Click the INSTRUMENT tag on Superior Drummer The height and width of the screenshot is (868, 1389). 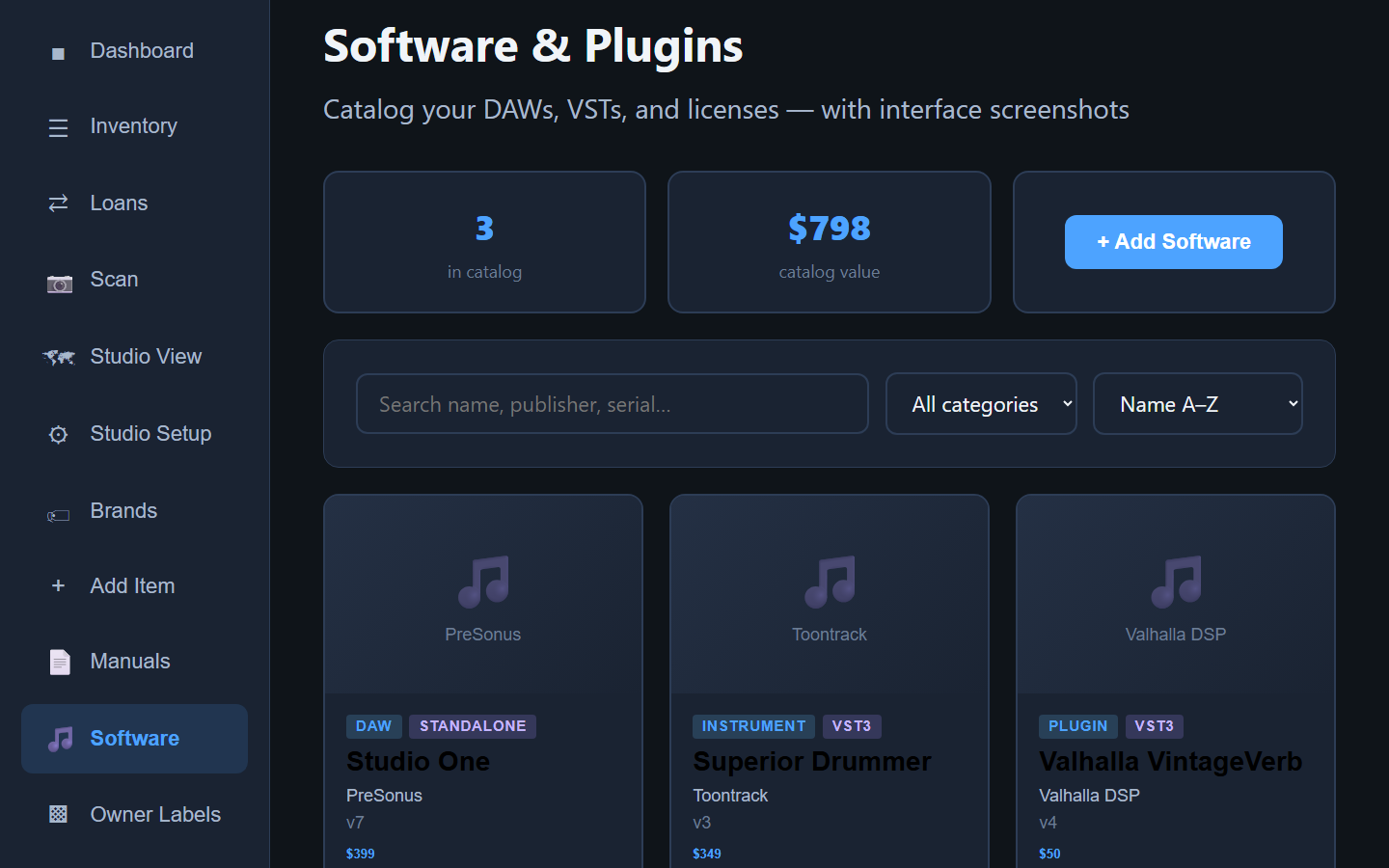[753, 726]
